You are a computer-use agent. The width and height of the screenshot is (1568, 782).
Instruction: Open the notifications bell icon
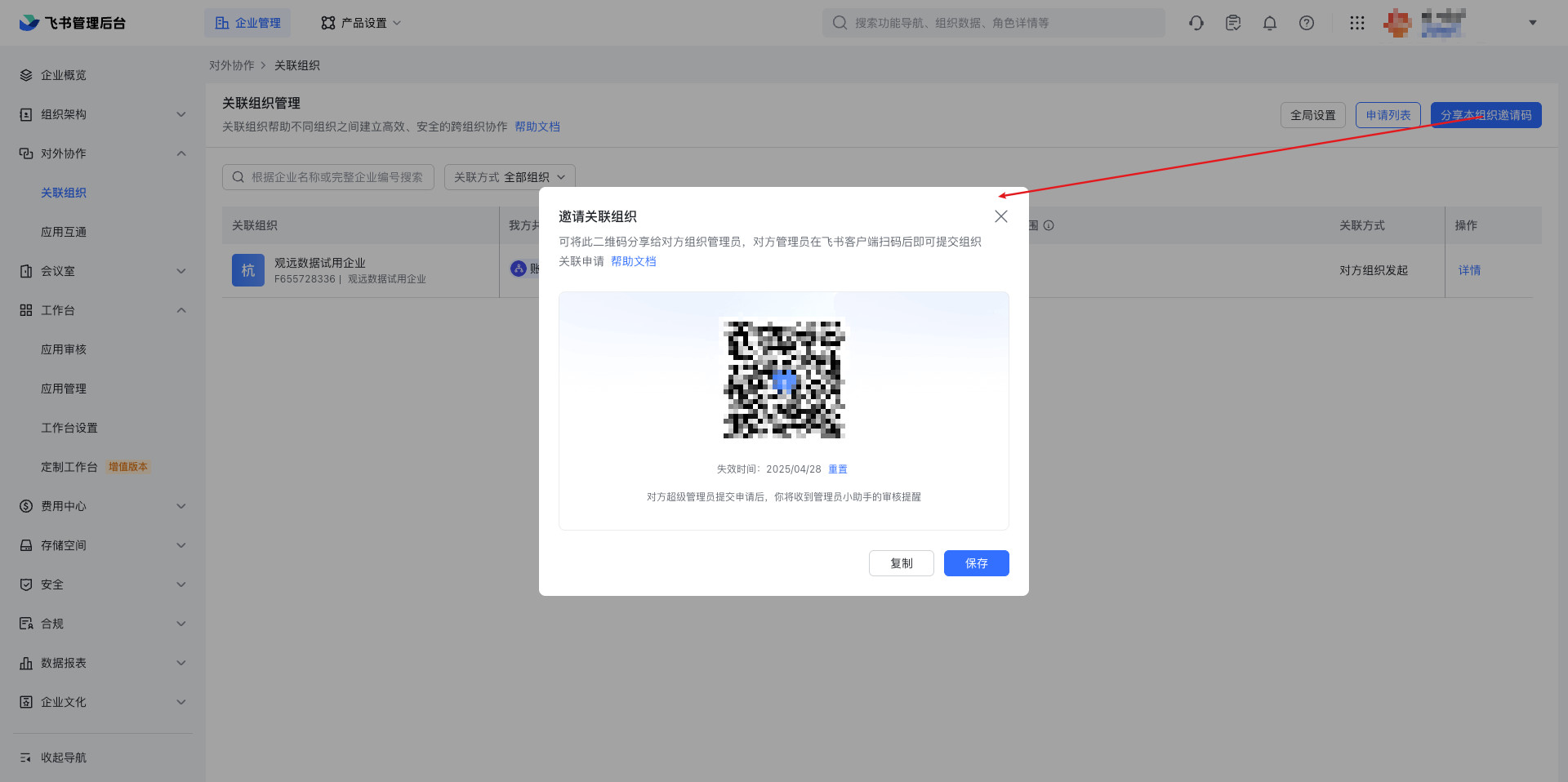click(1270, 23)
